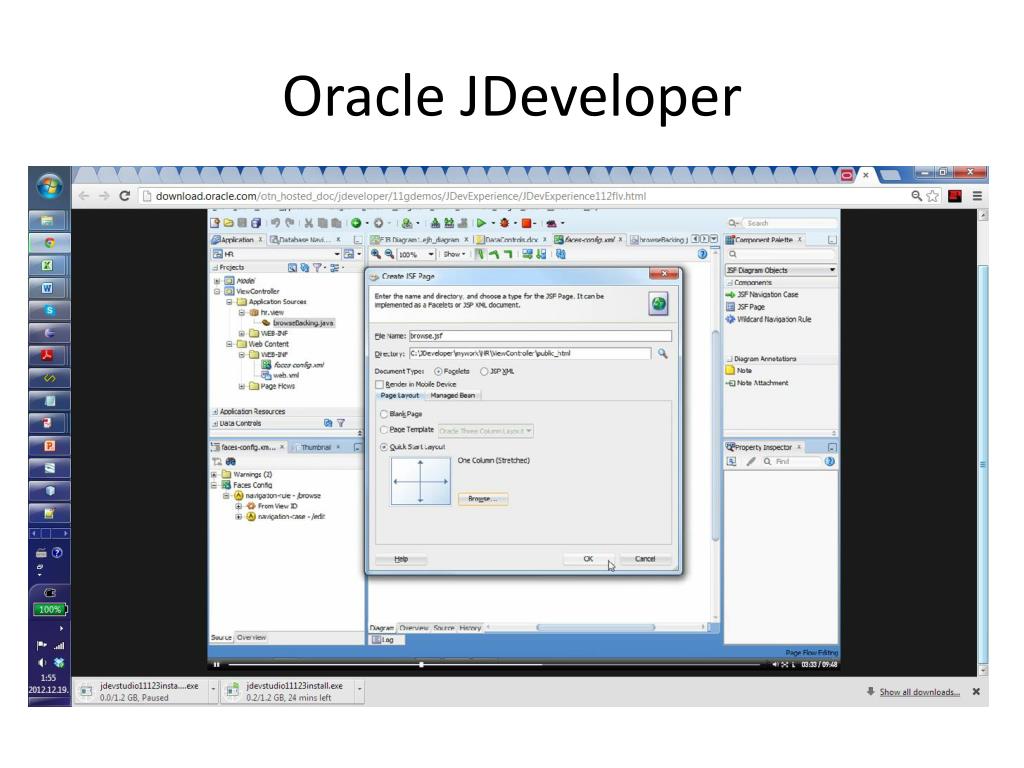The width and height of the screenshot is (1024, 768).
Task: Click the JSF Page palette item
Action: click(745, 307)
